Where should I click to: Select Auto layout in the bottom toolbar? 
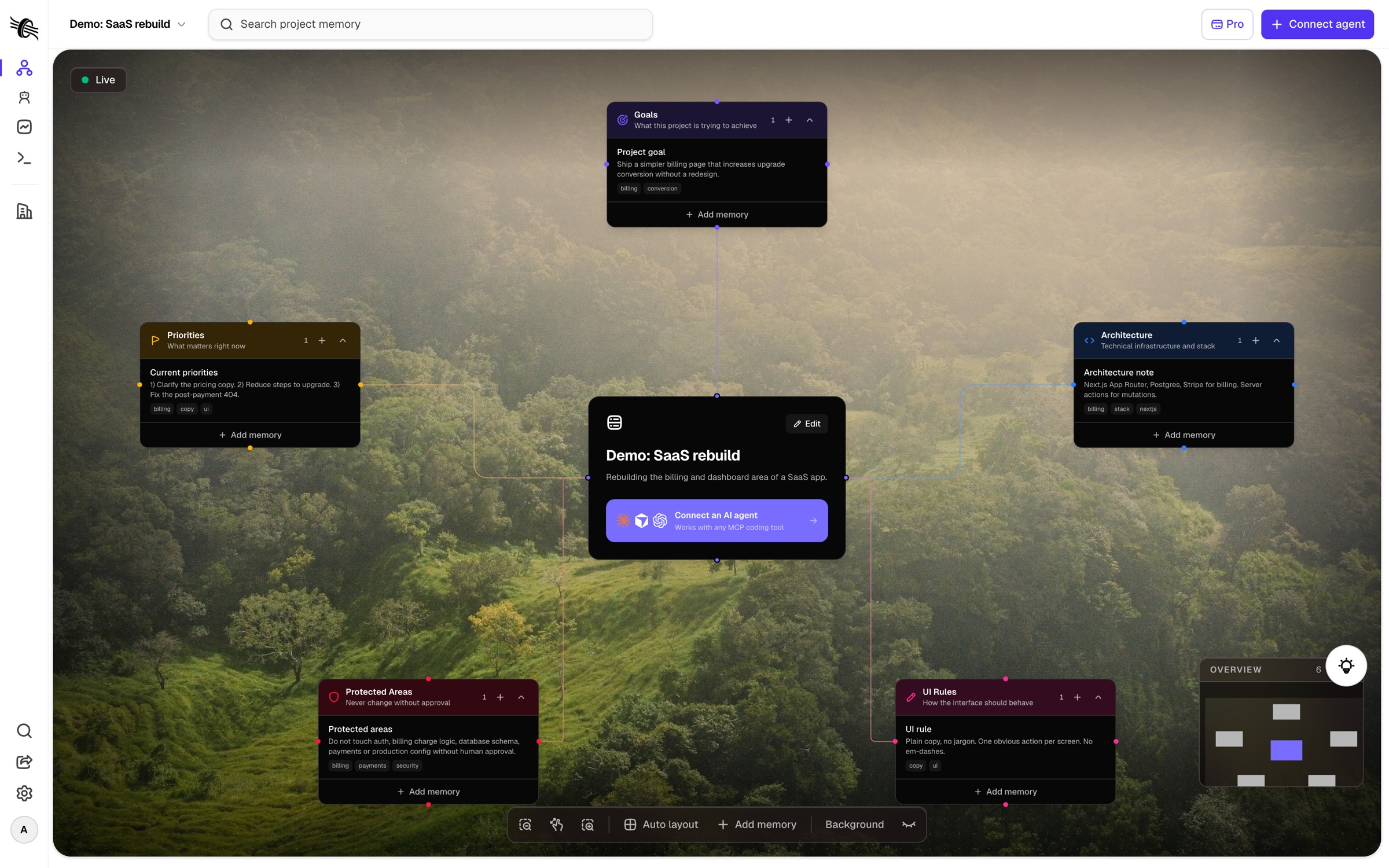(x=661, y=825)
